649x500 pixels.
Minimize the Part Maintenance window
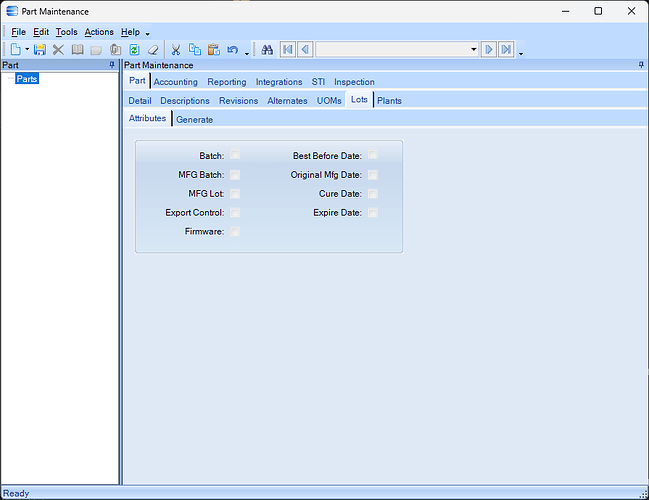(x=566, y=11)
